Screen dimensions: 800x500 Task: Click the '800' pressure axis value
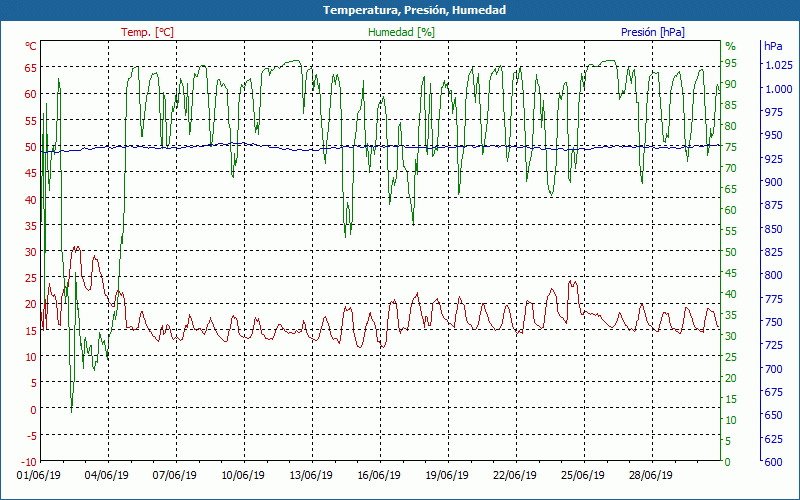[x=773, y=276]
